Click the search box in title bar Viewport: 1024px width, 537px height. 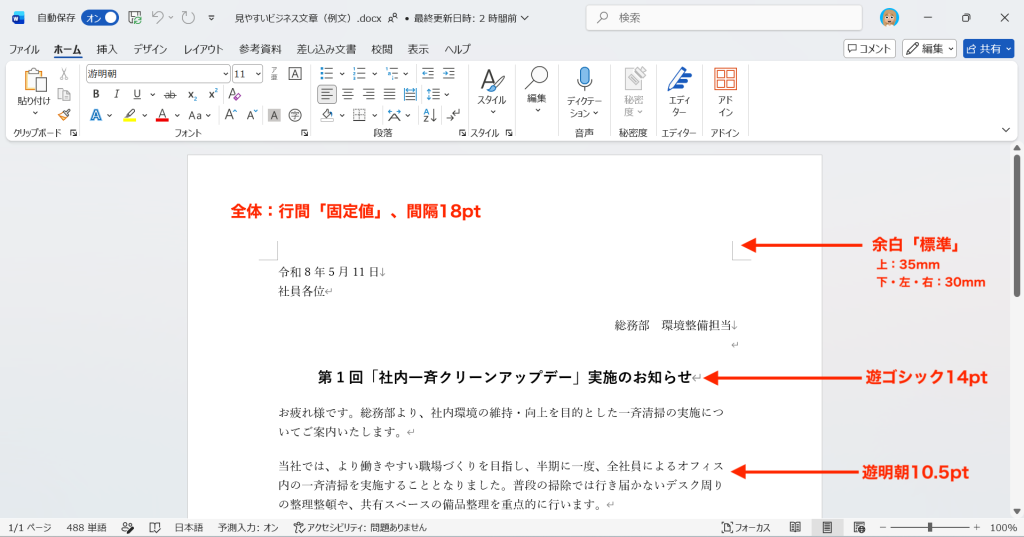(x=724, y=18)
